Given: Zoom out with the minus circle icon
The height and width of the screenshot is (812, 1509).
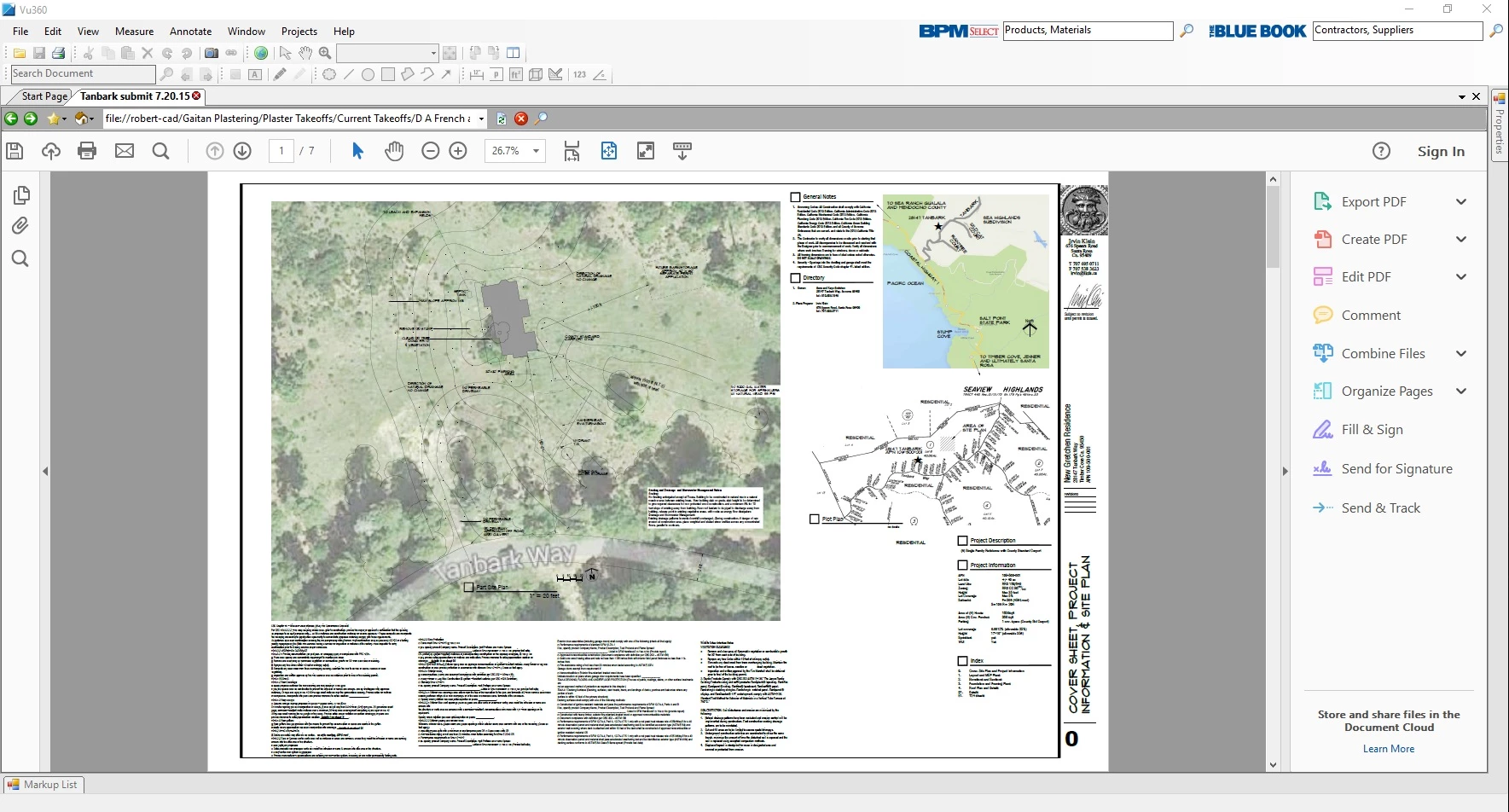Looking at the screenshot, I should (431, 151).
